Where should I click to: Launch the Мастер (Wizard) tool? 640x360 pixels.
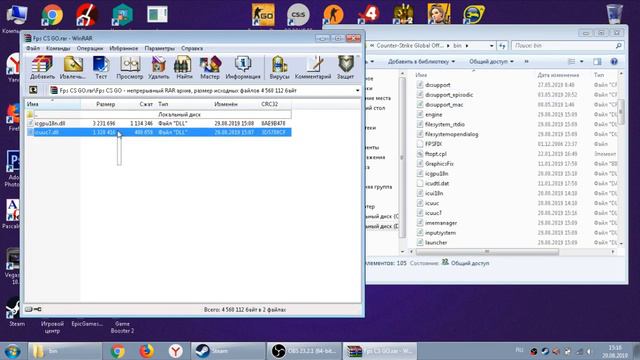(210, 67)
